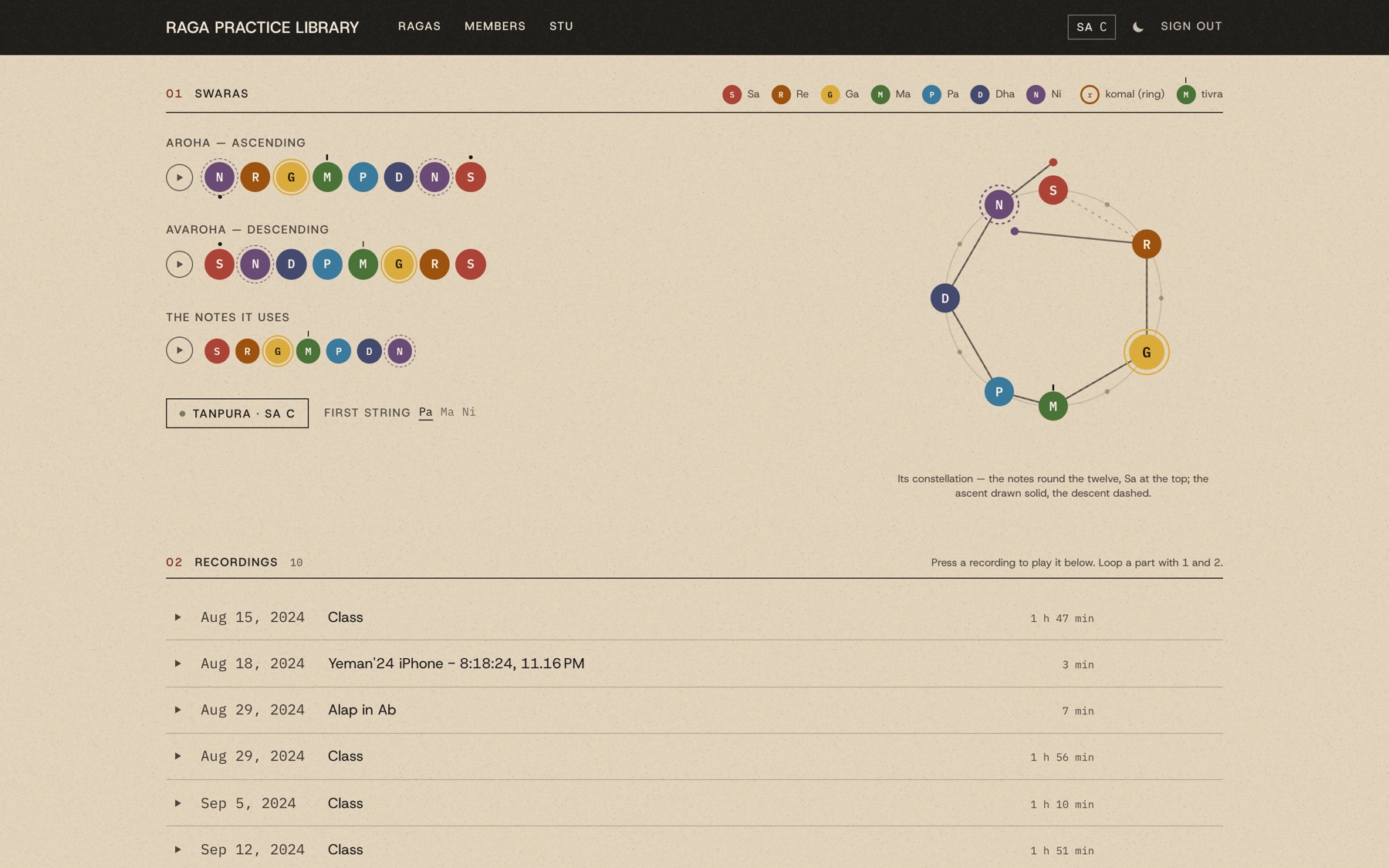Play the Avaroha descending sequence

point(179,265)
